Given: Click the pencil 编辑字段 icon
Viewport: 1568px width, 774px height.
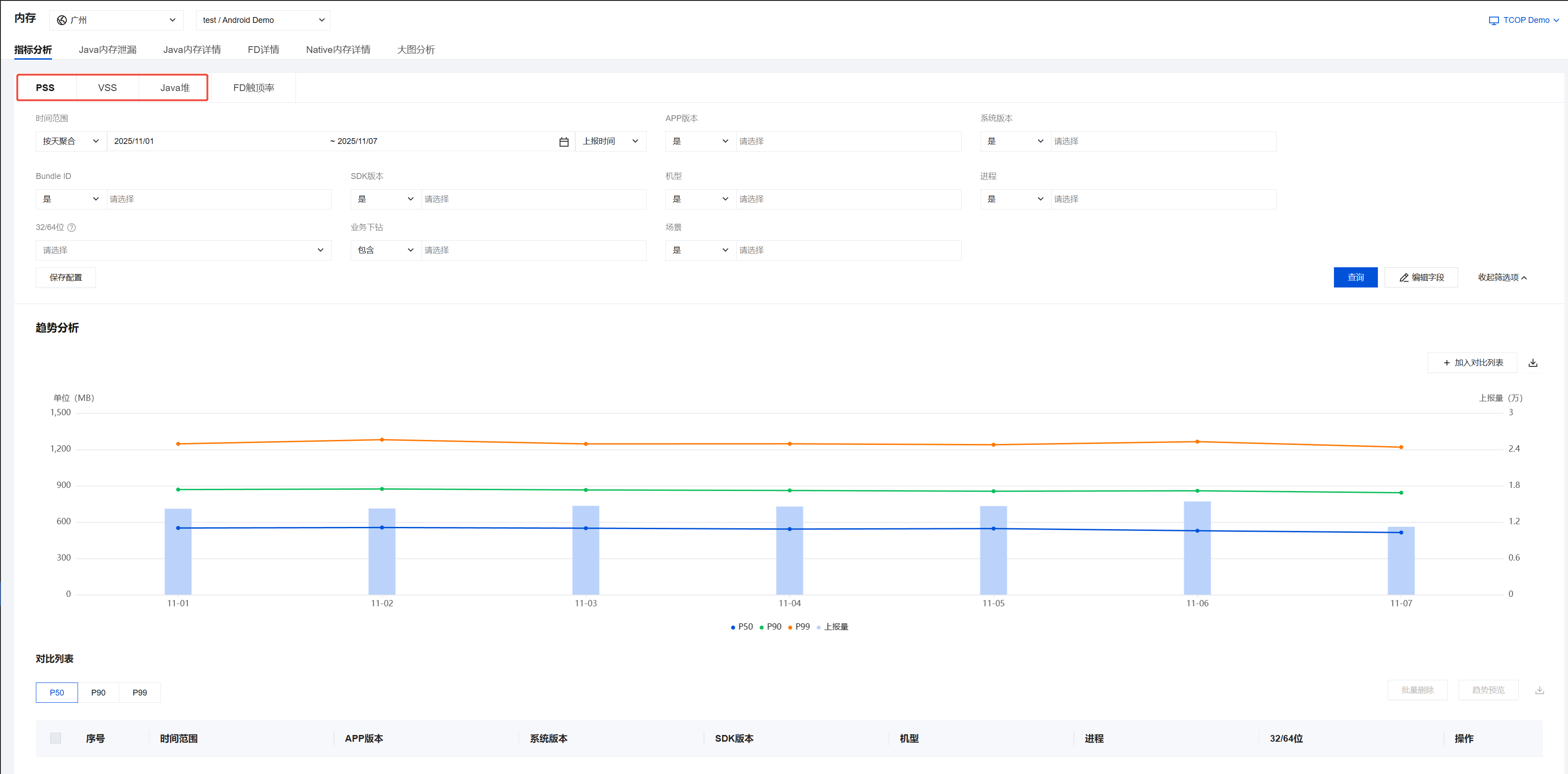Looking at the screenshot, I should point(1403,278).
